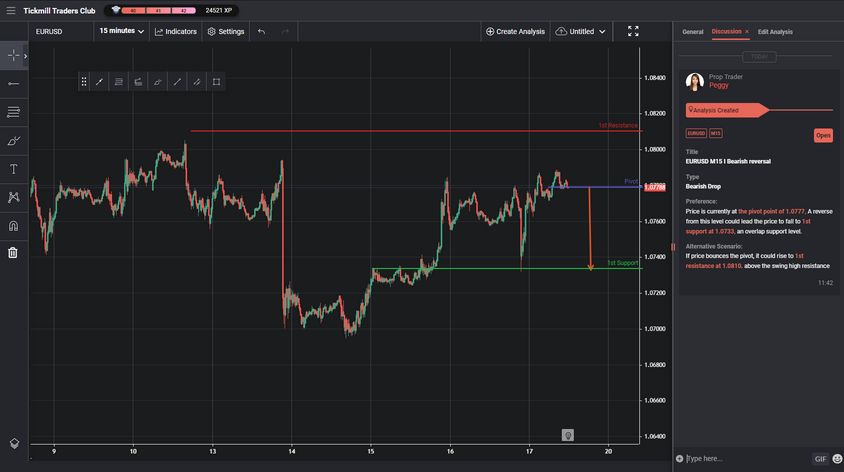Click the 1st Support line label

622,263
